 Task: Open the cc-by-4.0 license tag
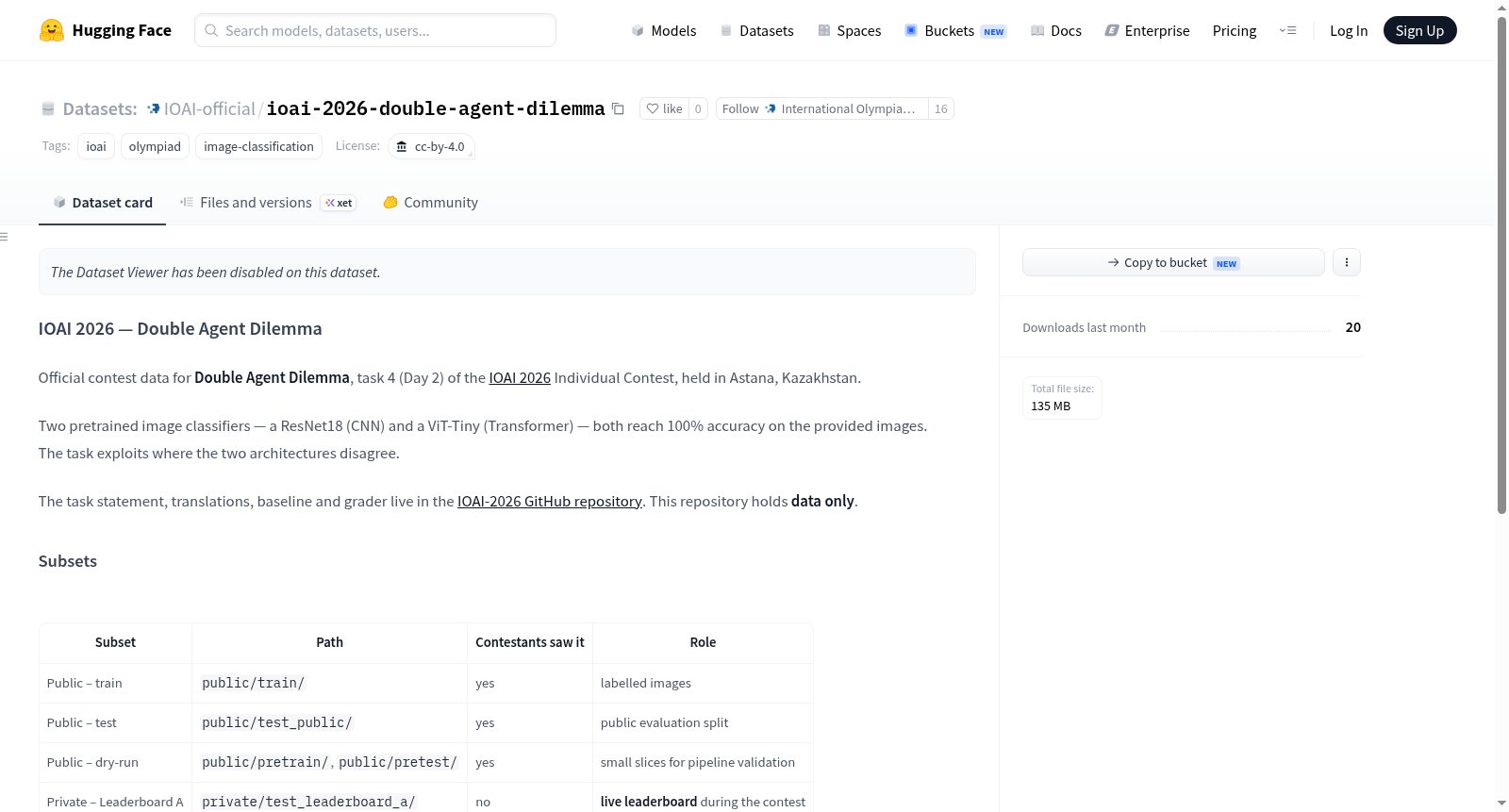pyautogui.click(x=431, y=146)
